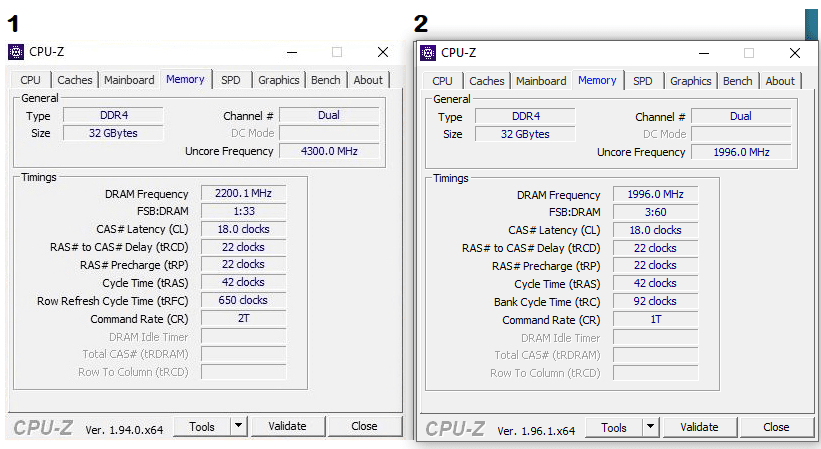The height and width of the screenshot is (449, 821).
Task: Open the Bench tab in the Ver. 1.94 window
Action: coord(326,80)
